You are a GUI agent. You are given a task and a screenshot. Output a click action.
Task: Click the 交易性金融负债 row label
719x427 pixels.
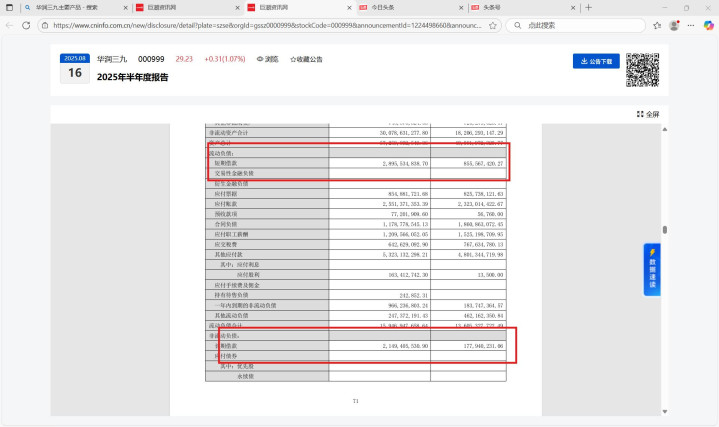click(x=234, y=173)
